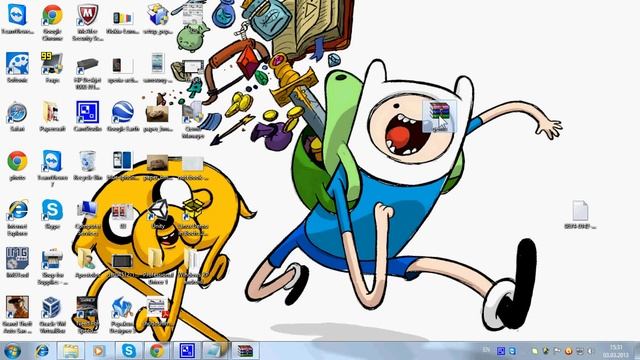Select the TeamViewer icon in the top-left corner
The width and height of the screenshot is (640, 360).
[x=17, y=15]
